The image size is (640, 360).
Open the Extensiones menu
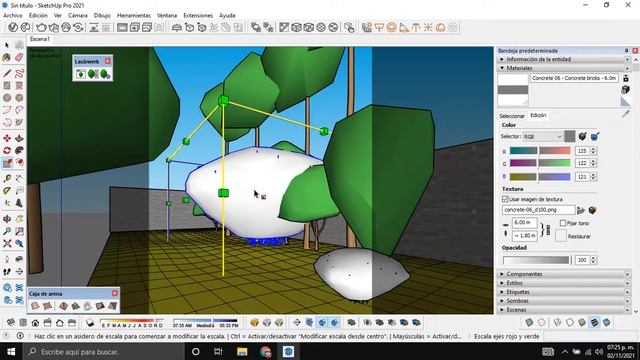tap(198, 16)
